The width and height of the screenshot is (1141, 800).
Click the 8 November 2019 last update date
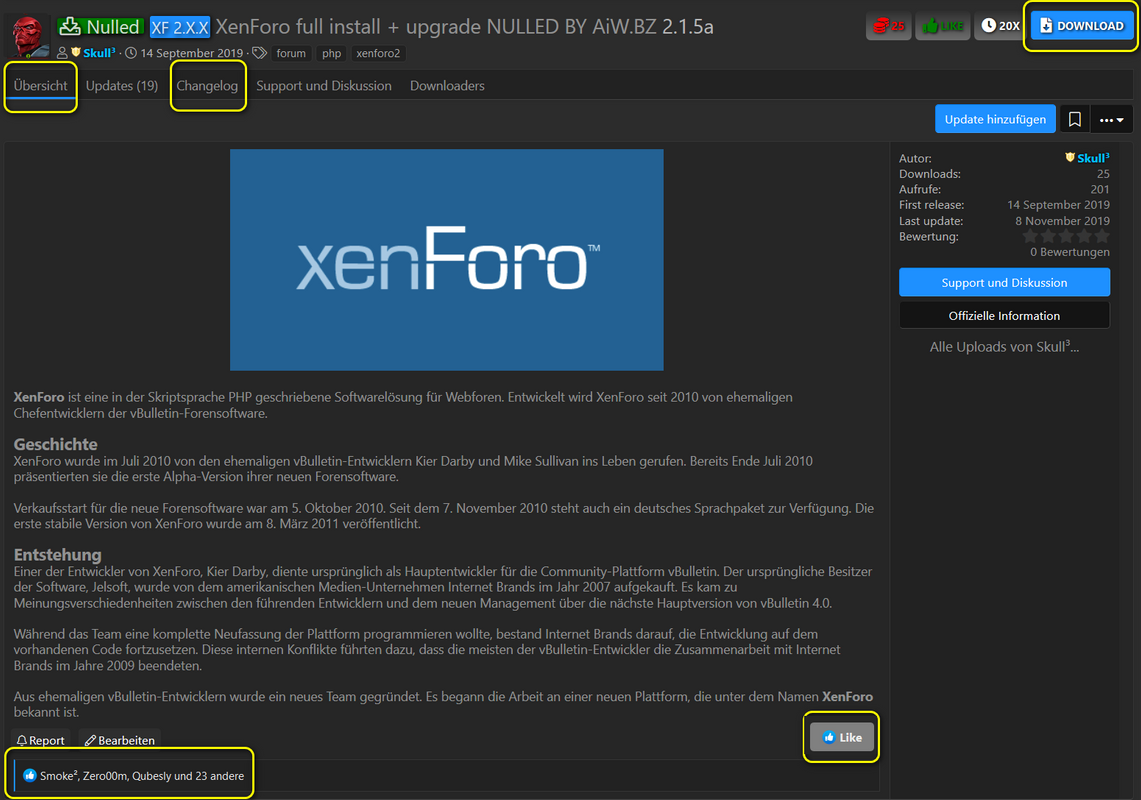1062,221
